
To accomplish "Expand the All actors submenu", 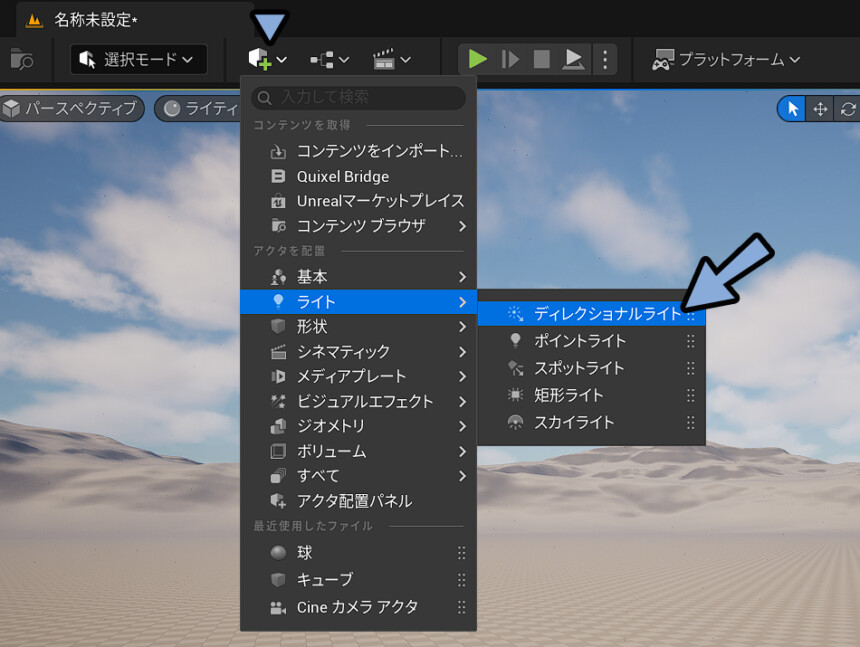I will coord(359,476).
